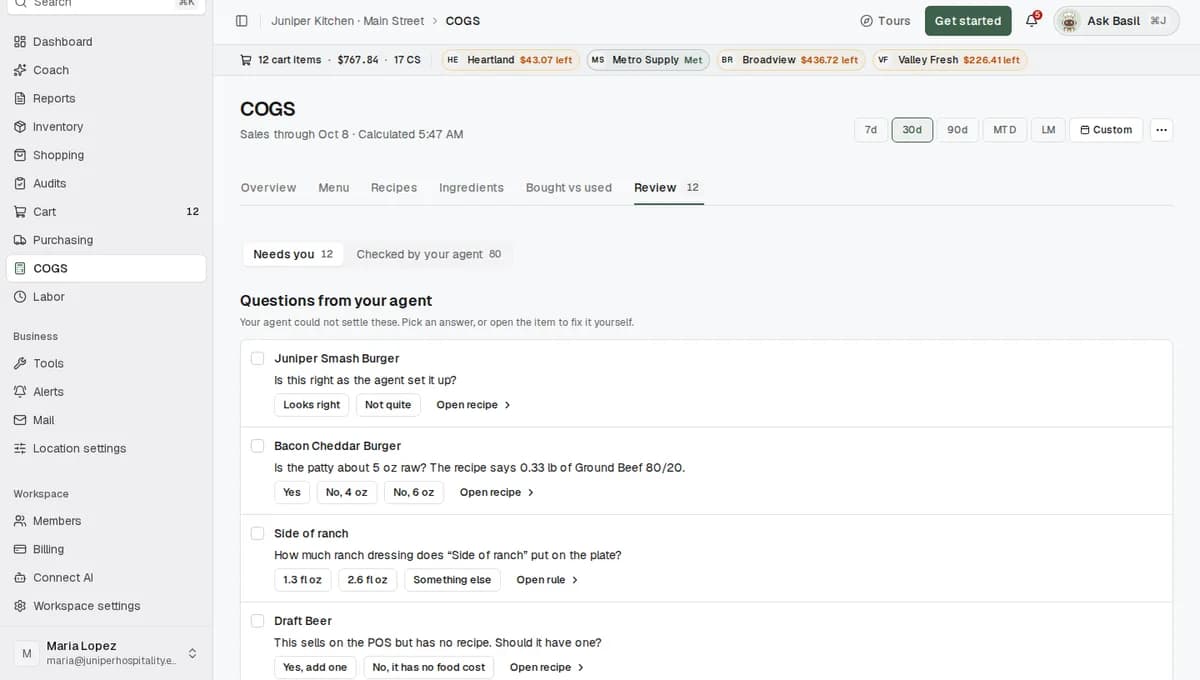Click the Inventory box icon
The image size is (1200, 680).
[x=20, y=127]
